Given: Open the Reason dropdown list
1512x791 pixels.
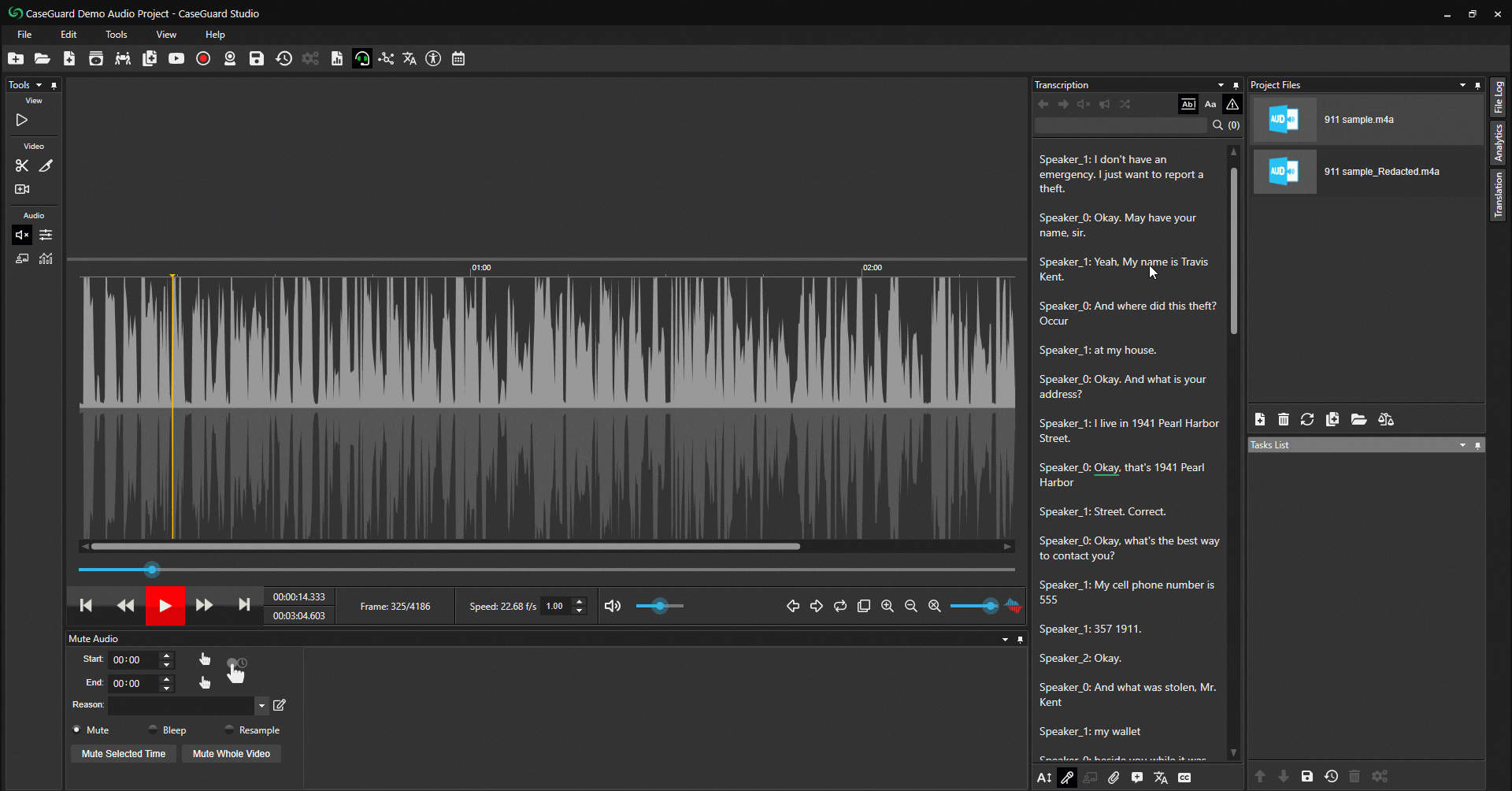Looking at the screenshot, I should 261,705.
